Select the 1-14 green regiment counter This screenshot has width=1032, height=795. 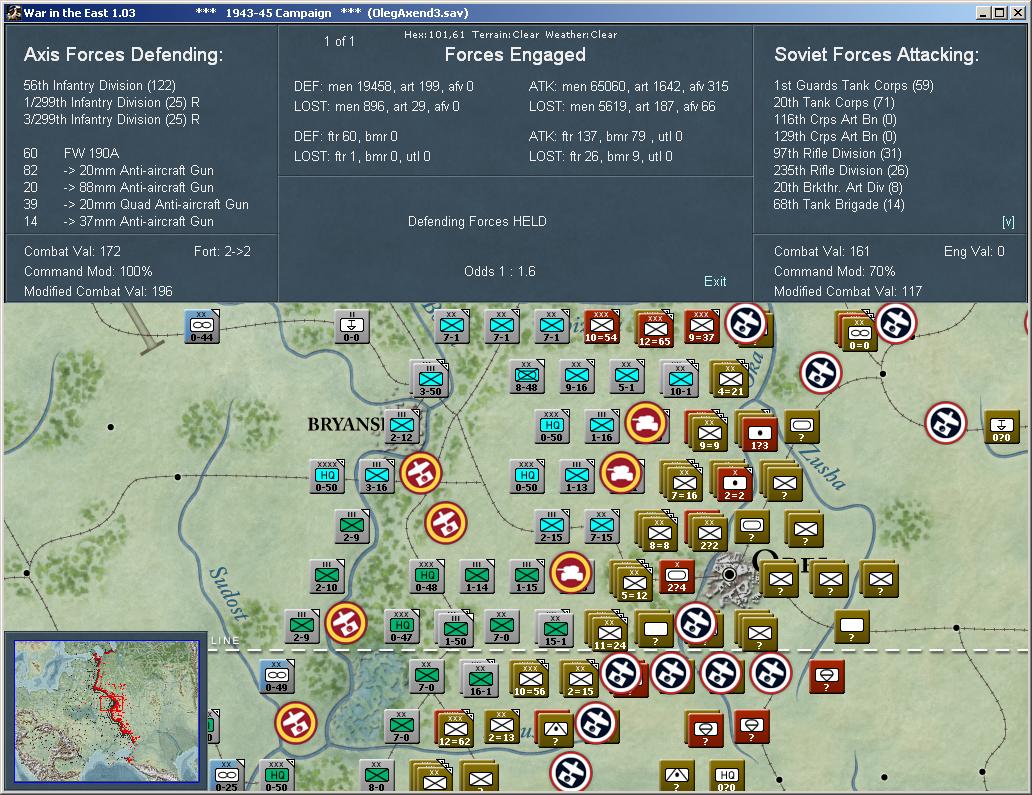click(477, 577)
